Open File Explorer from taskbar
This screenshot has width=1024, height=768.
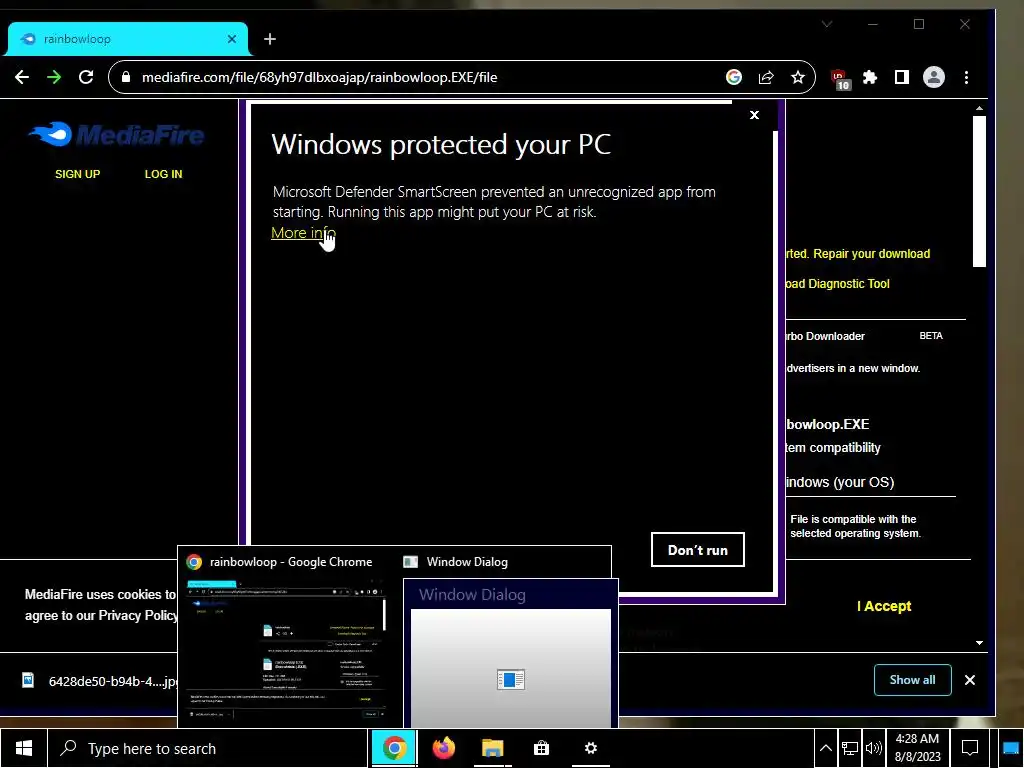tap(492, 748)
